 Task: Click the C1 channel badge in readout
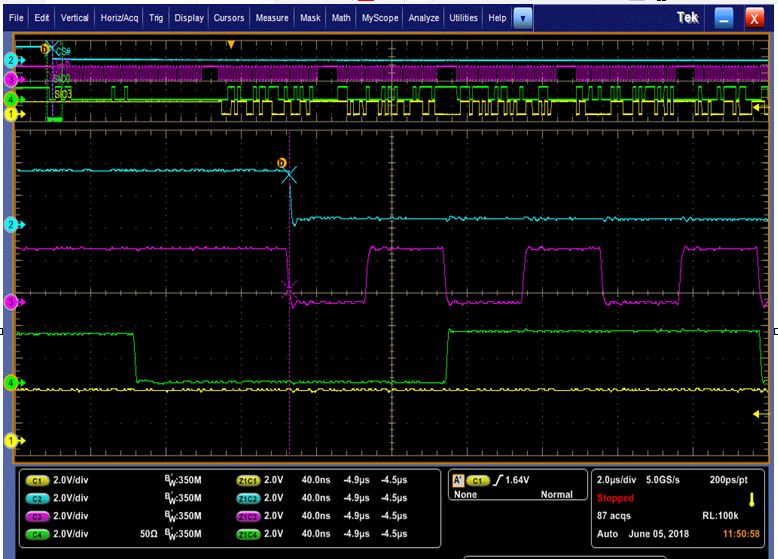tap(37, 480)
